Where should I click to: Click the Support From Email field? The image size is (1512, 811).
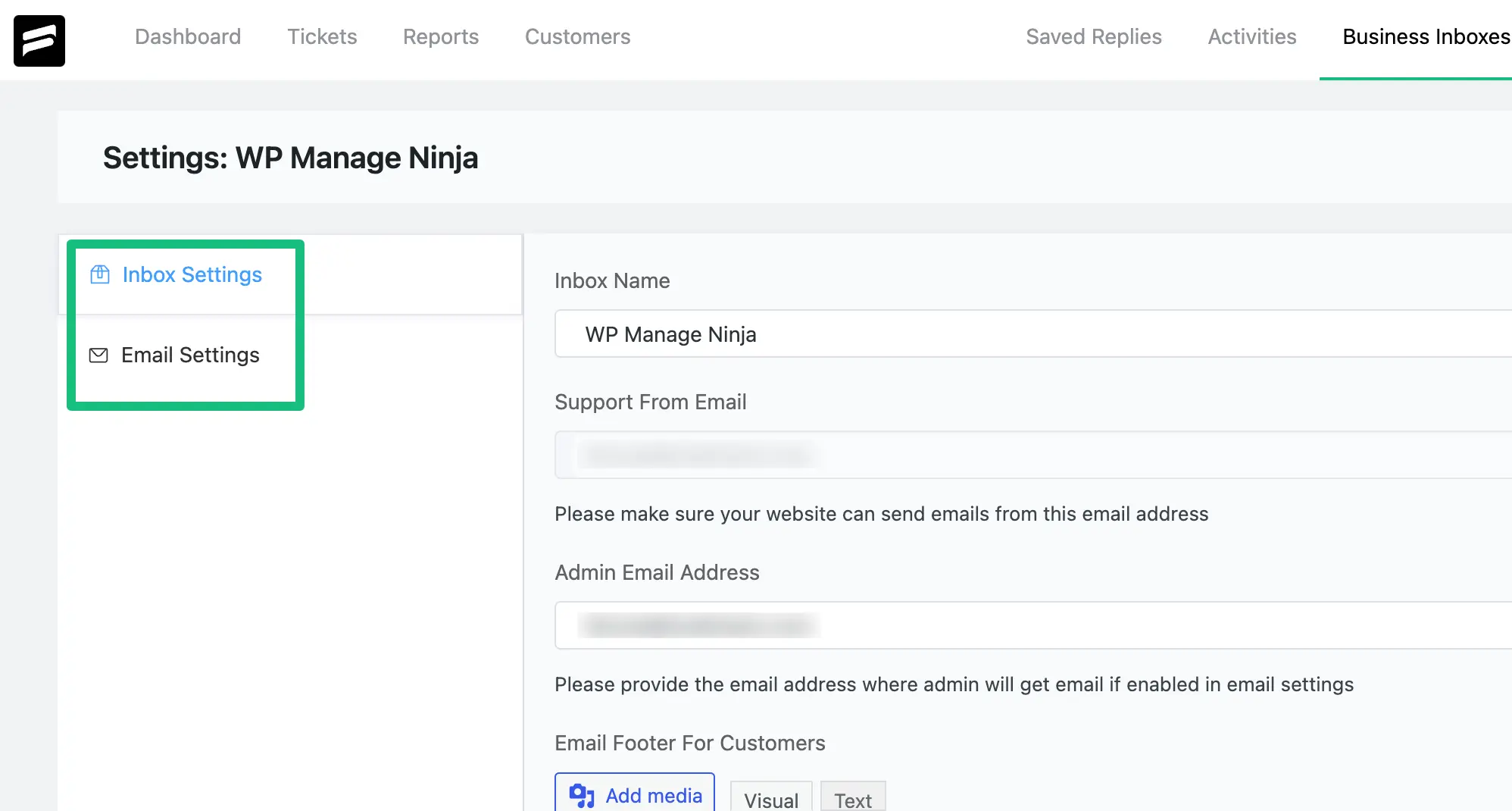[1033, 455]
